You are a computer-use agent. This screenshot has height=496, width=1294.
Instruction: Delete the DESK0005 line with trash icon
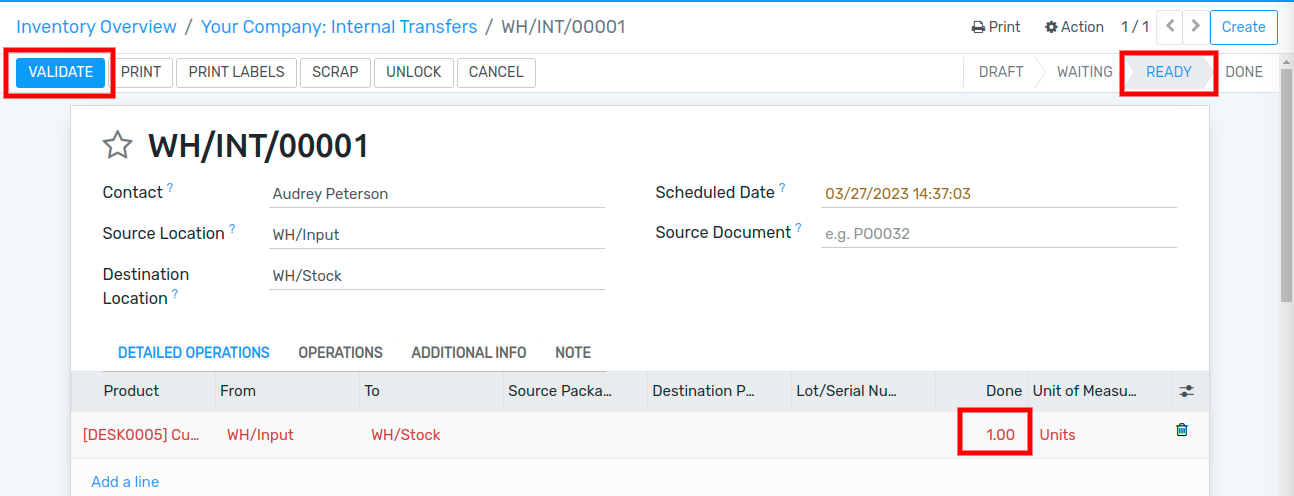[1182, 430]
